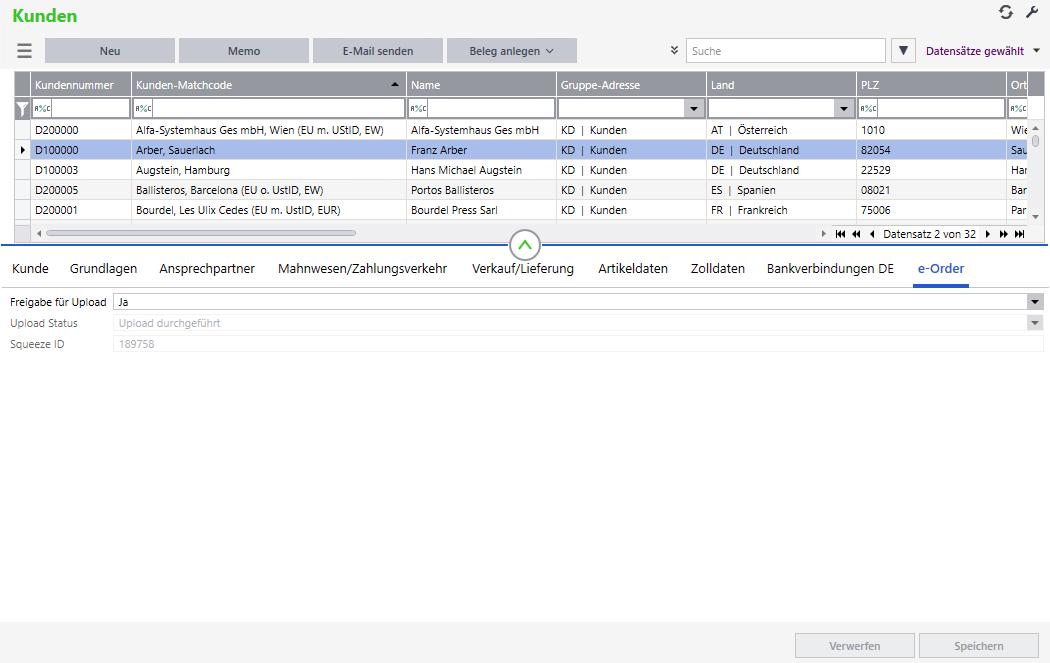Open settings via the wrench icon
Screen dimensions: 1050x663
click(1032, 12)
